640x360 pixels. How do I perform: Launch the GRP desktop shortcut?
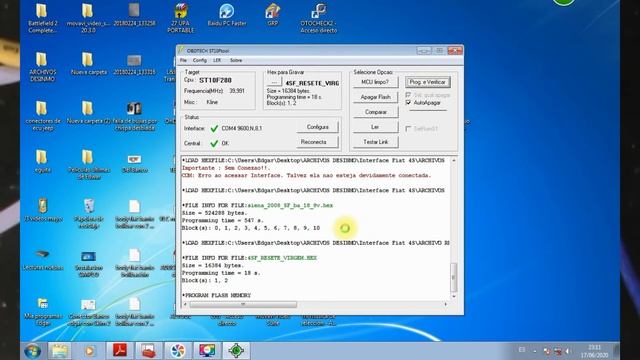click(273, 15)
